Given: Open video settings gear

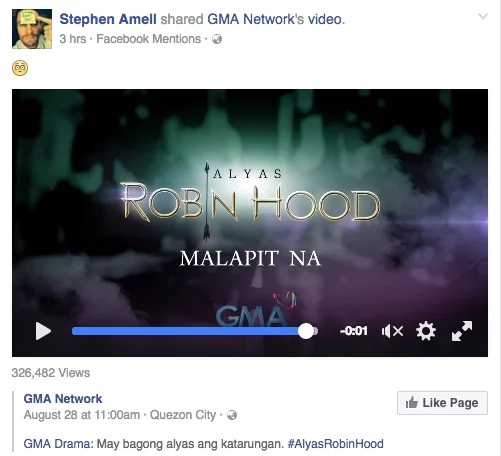Looking at the screenshot, I should (x=426, y=331).
